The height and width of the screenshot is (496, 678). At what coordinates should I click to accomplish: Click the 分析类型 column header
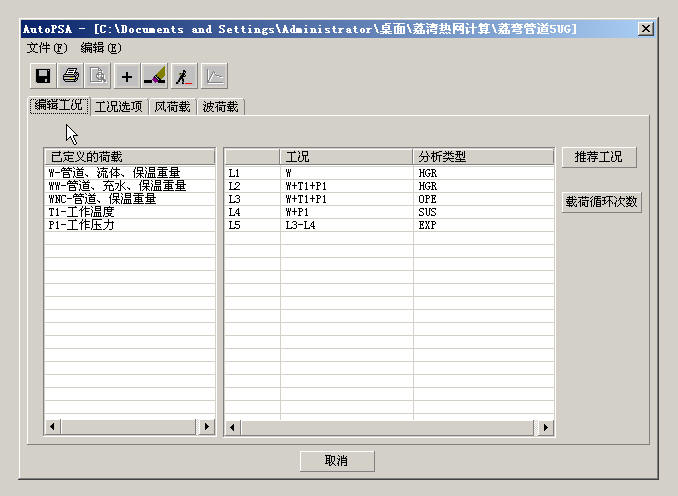pyautogui.click(x=483, y=157)
